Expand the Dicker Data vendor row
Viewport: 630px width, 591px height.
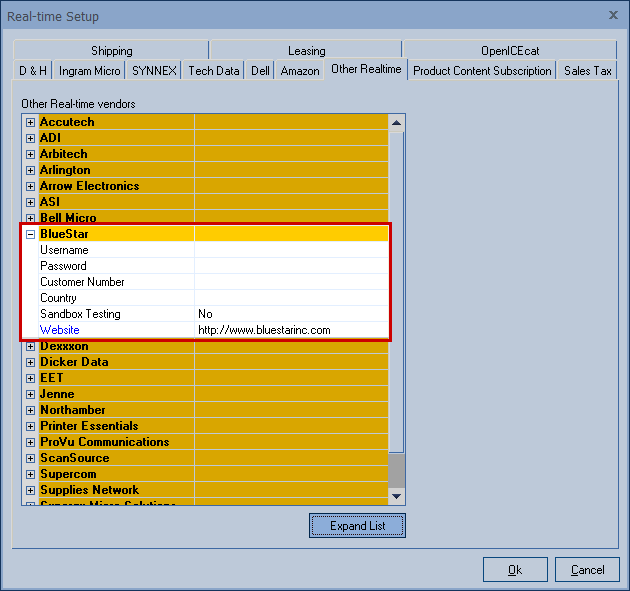31,362
